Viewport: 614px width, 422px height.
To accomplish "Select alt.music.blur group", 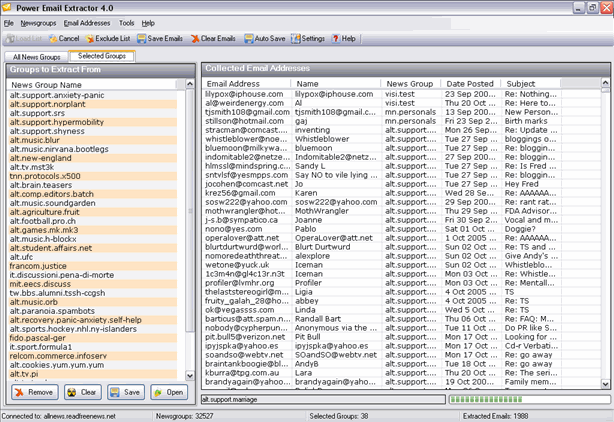I will [92, 140].
